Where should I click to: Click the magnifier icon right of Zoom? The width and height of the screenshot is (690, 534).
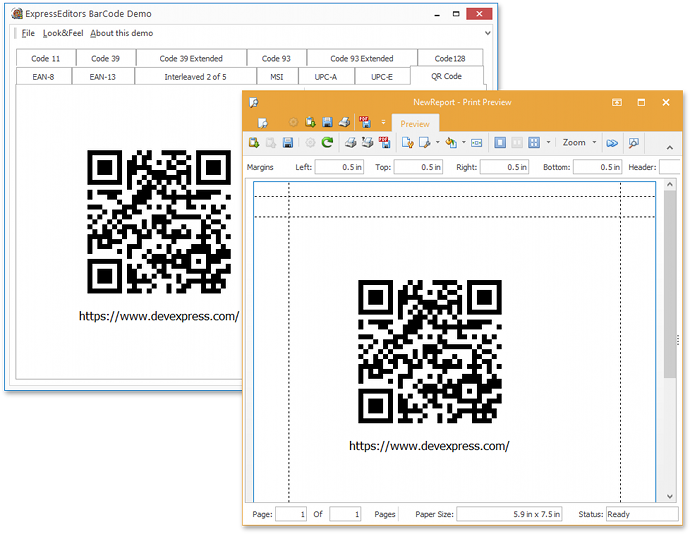coord(634,143)
